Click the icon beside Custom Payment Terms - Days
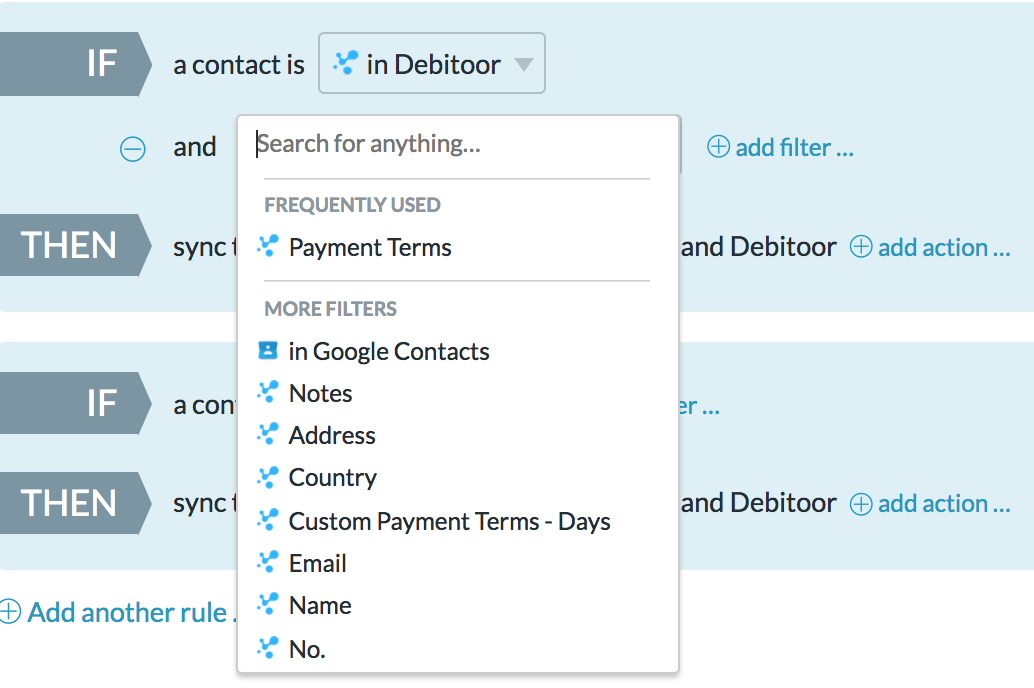This screenshot has height=688, width=1034. 268,520
